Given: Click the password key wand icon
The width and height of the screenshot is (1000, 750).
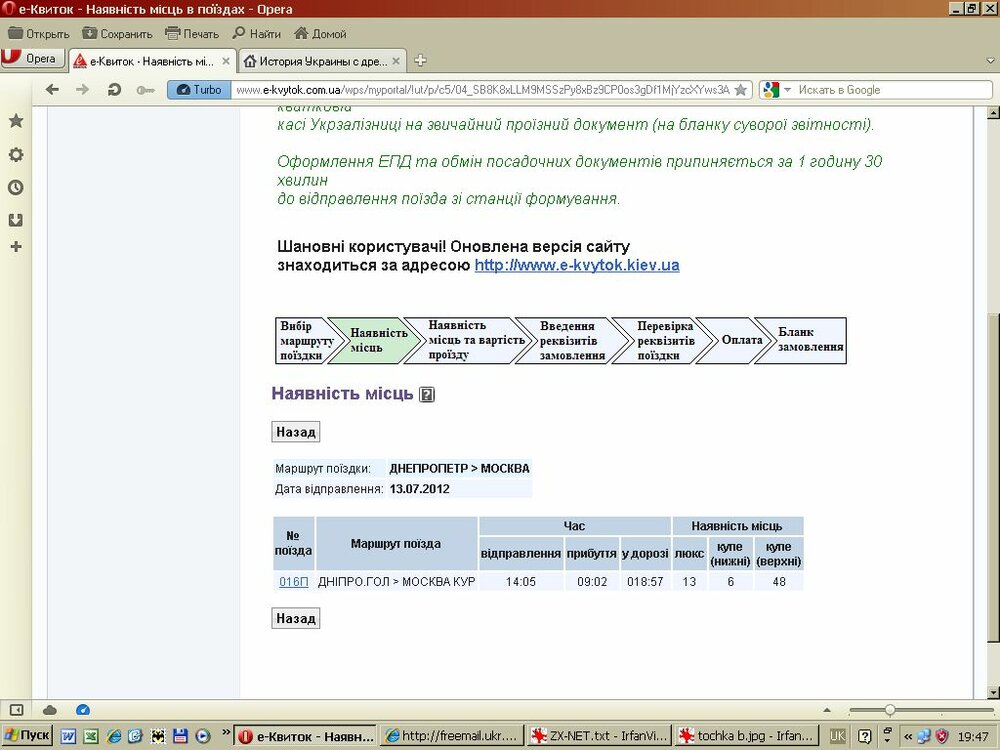Looking at the screenshot, I should coord(145,90).
